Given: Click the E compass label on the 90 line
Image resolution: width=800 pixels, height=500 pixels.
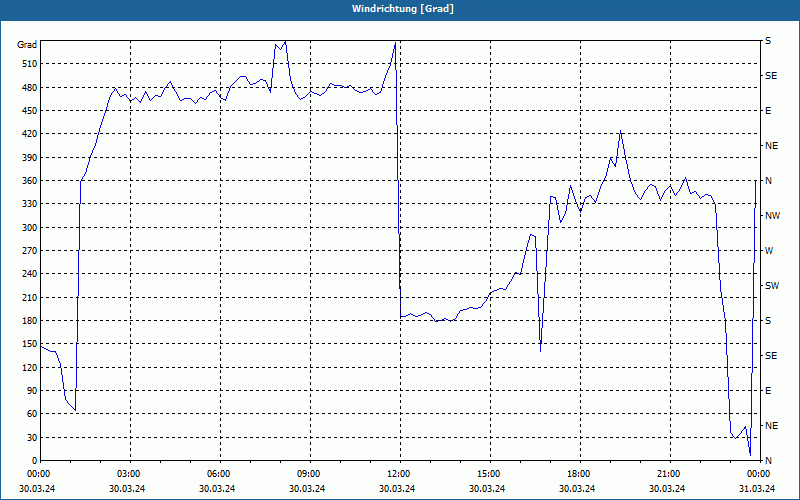Looking at the screenshot, I should point(768,391).
